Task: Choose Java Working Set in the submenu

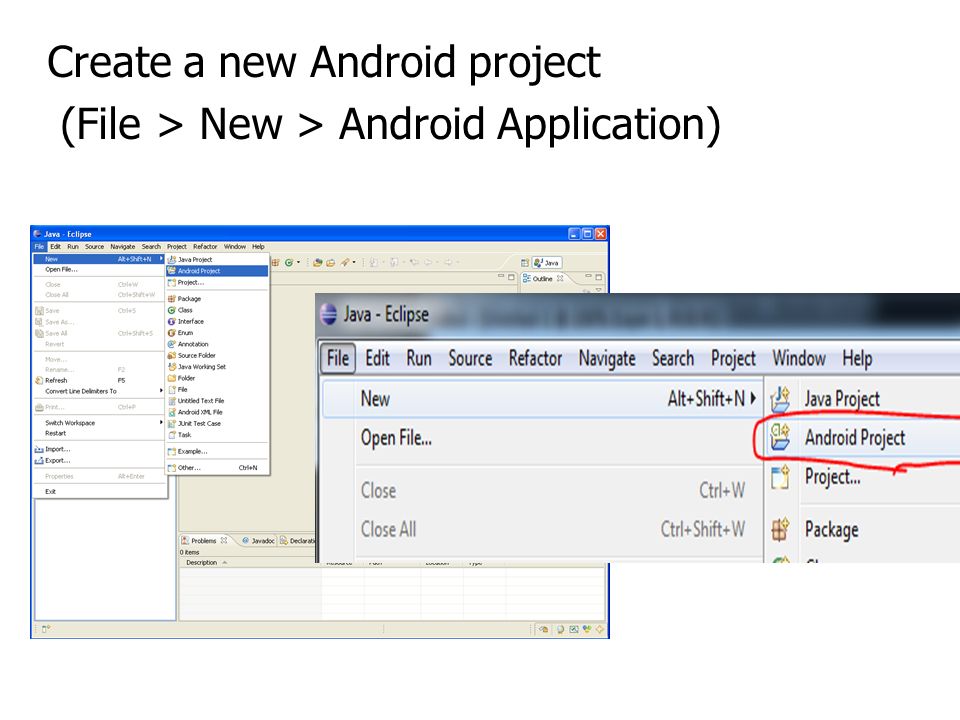Action: (217, 367)
